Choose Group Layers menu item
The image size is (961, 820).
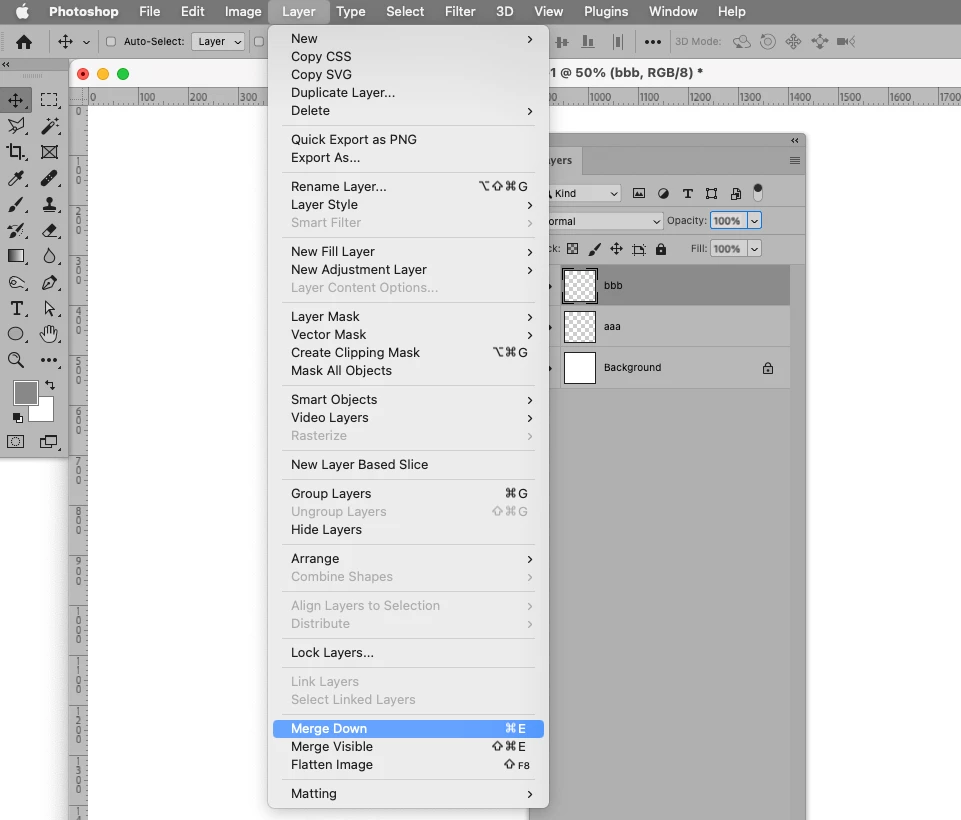408,493
